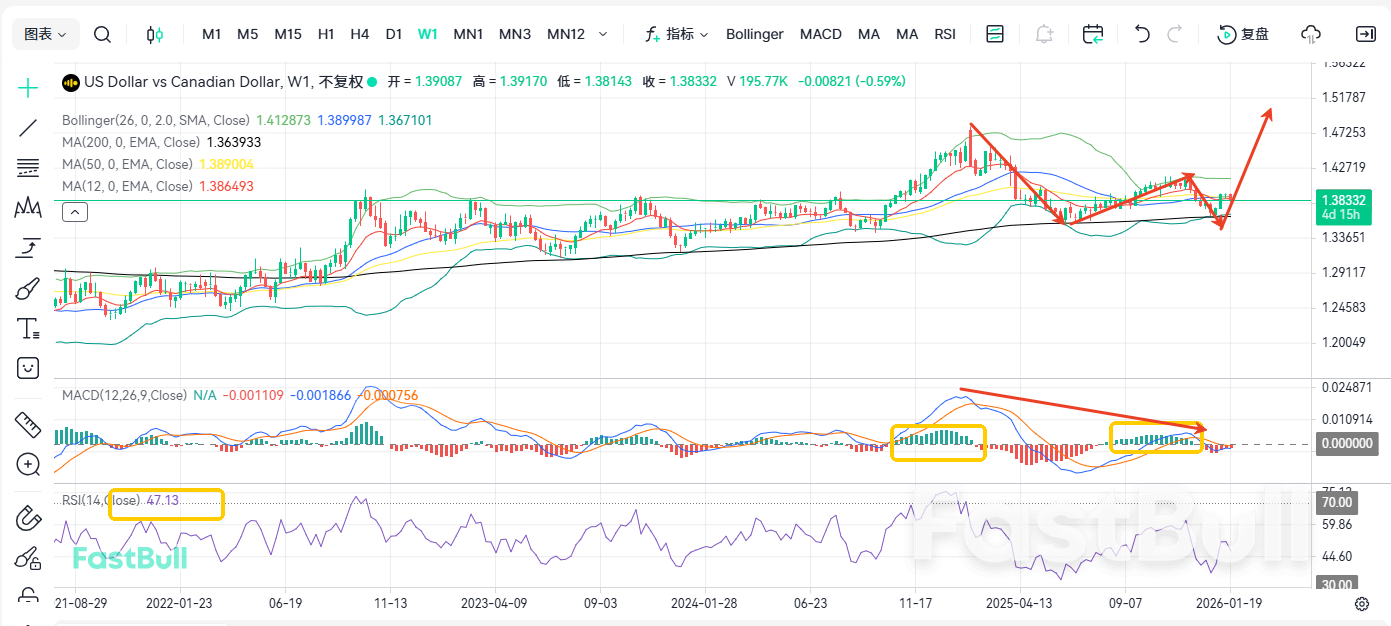Click the alerts bell icon
The image size is (1391, 626).
(x=1043, y=33)
